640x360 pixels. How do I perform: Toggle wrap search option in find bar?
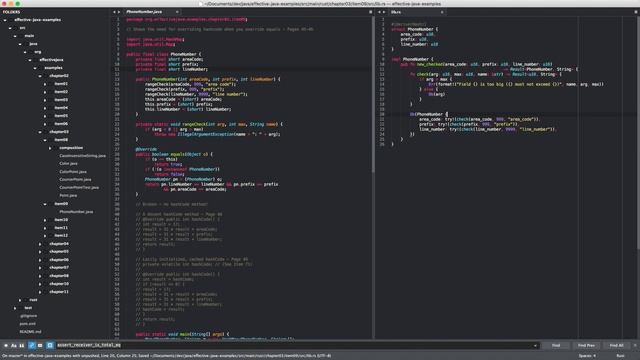click(x=31, y=345)
